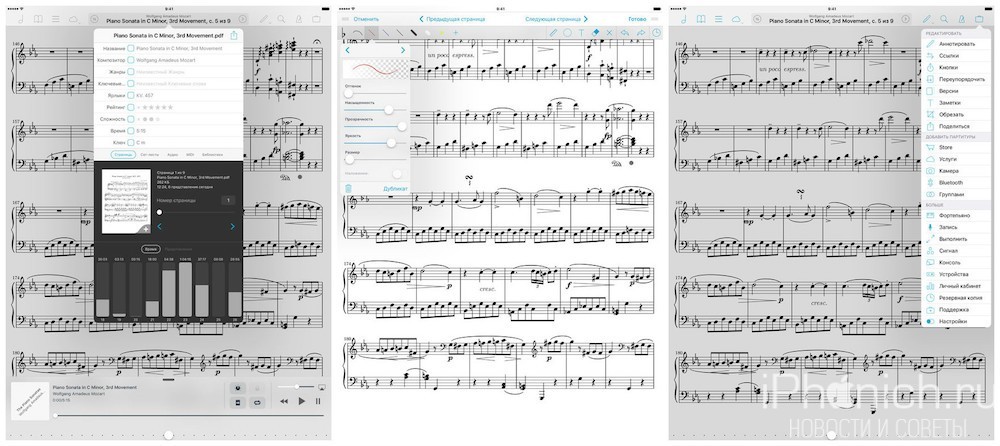Choose the circle shape tool
This screenshot has width=1000, height=446.
(567, 33)
